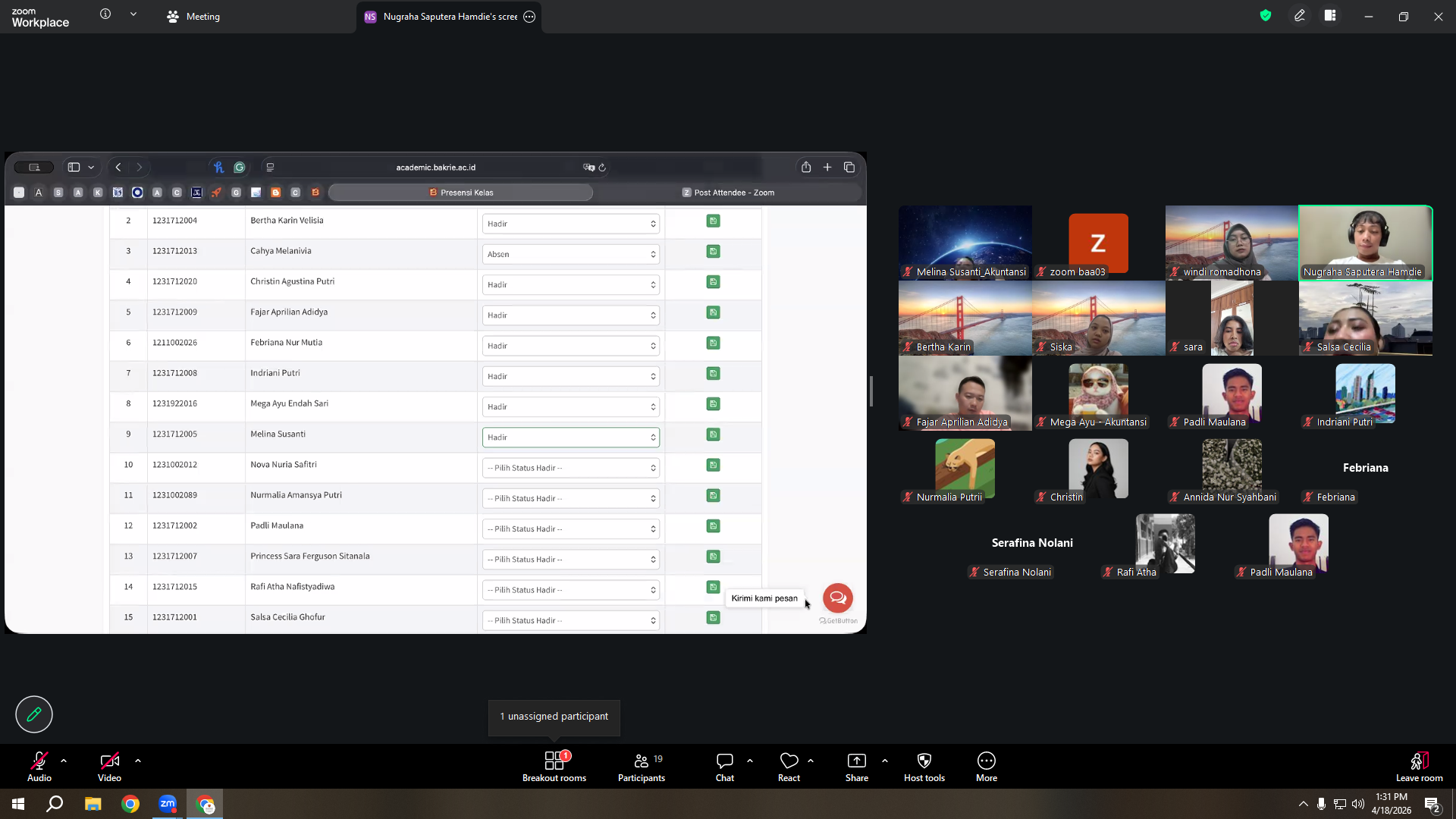Click the browser reload icon
This screenshot has height=819, width=1456.
pos(602,168)
